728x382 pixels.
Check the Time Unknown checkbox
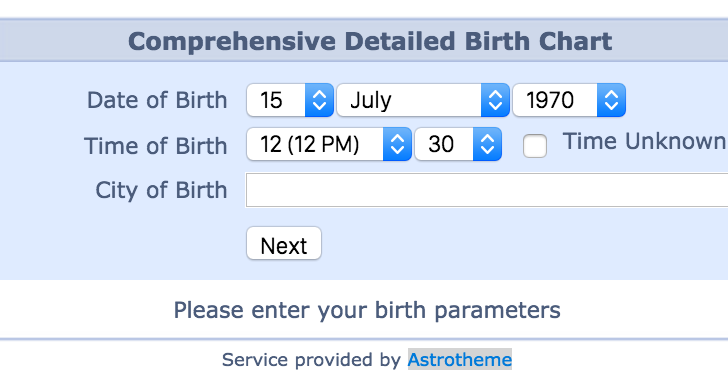tap(535, 146)
